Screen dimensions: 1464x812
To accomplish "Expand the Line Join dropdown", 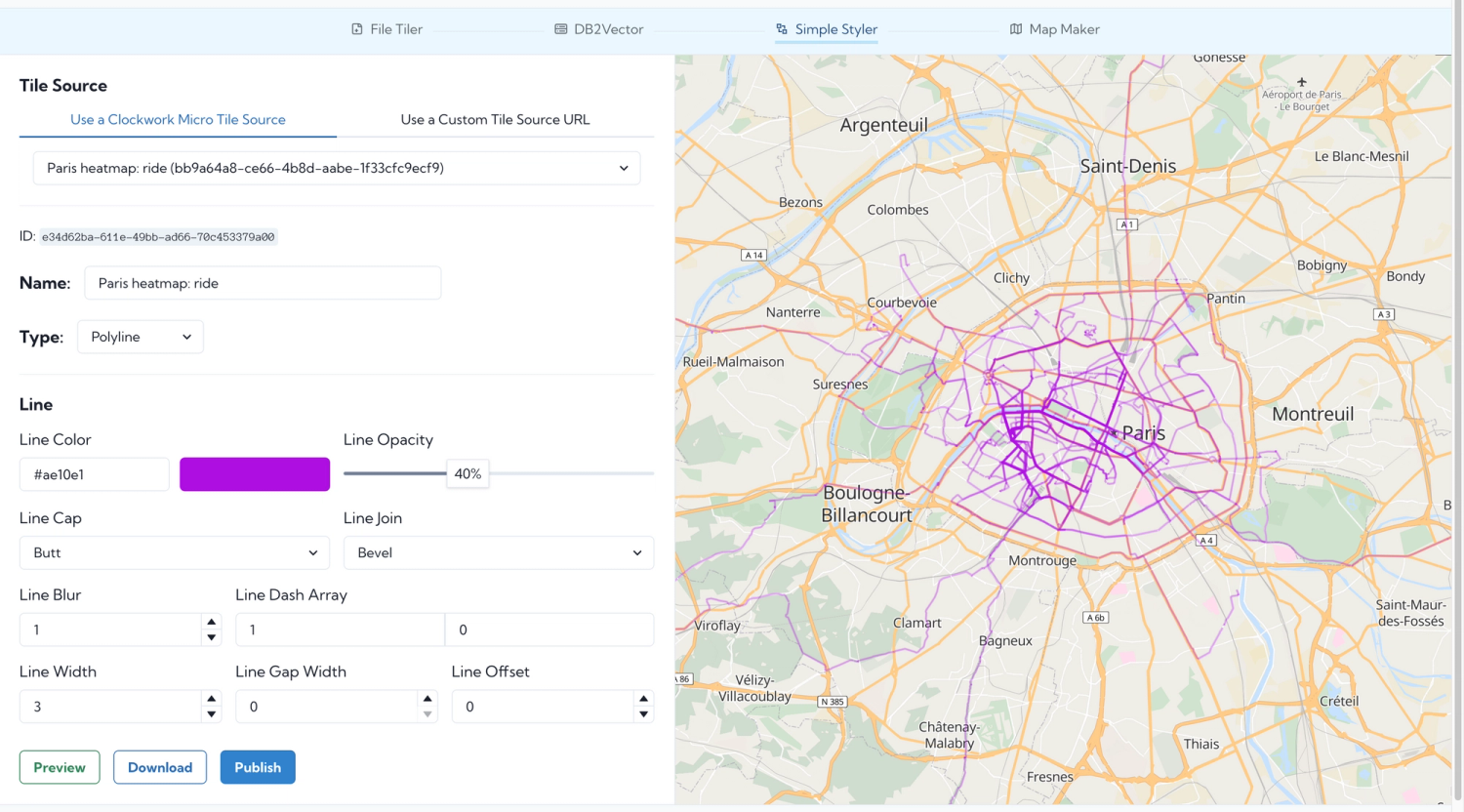I will tap(499, 552).
